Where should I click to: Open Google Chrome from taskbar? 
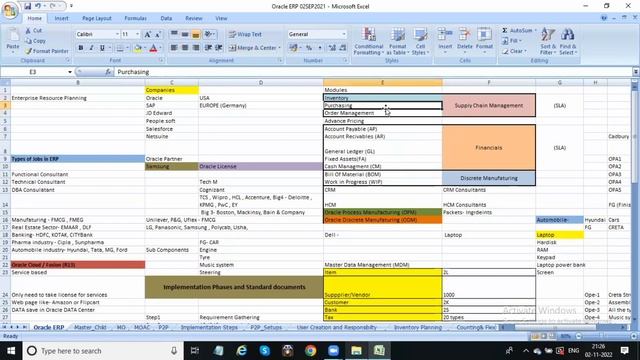coord(311,351)
